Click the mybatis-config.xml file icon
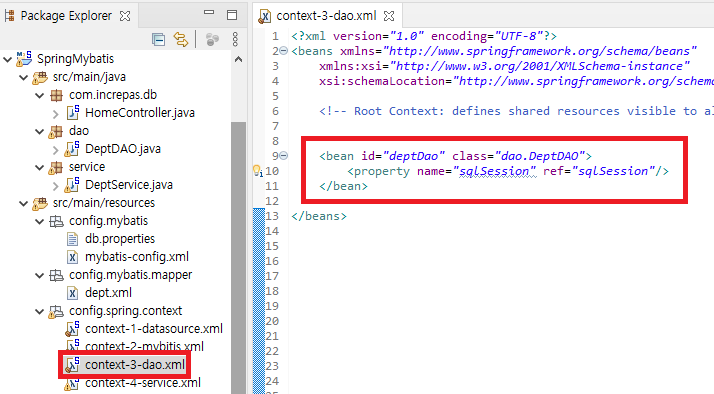 (72, 257)
